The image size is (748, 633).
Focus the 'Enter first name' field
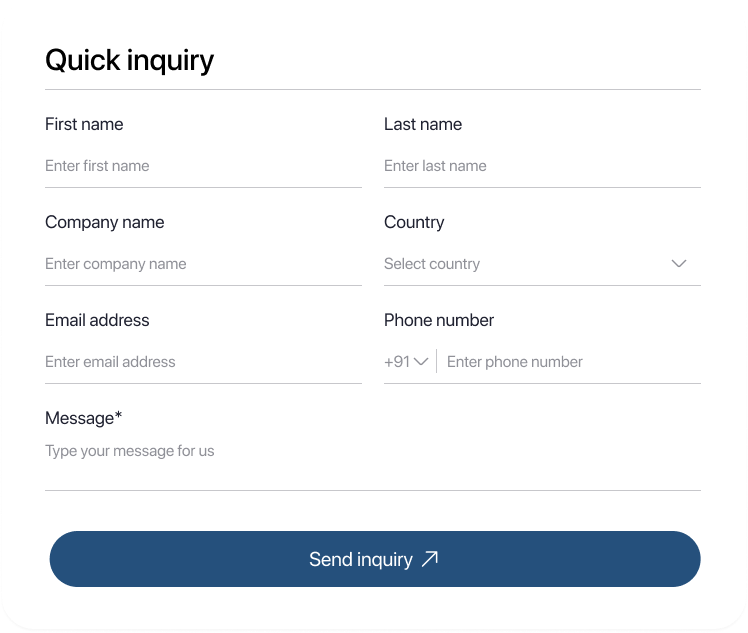coord(203,166)
